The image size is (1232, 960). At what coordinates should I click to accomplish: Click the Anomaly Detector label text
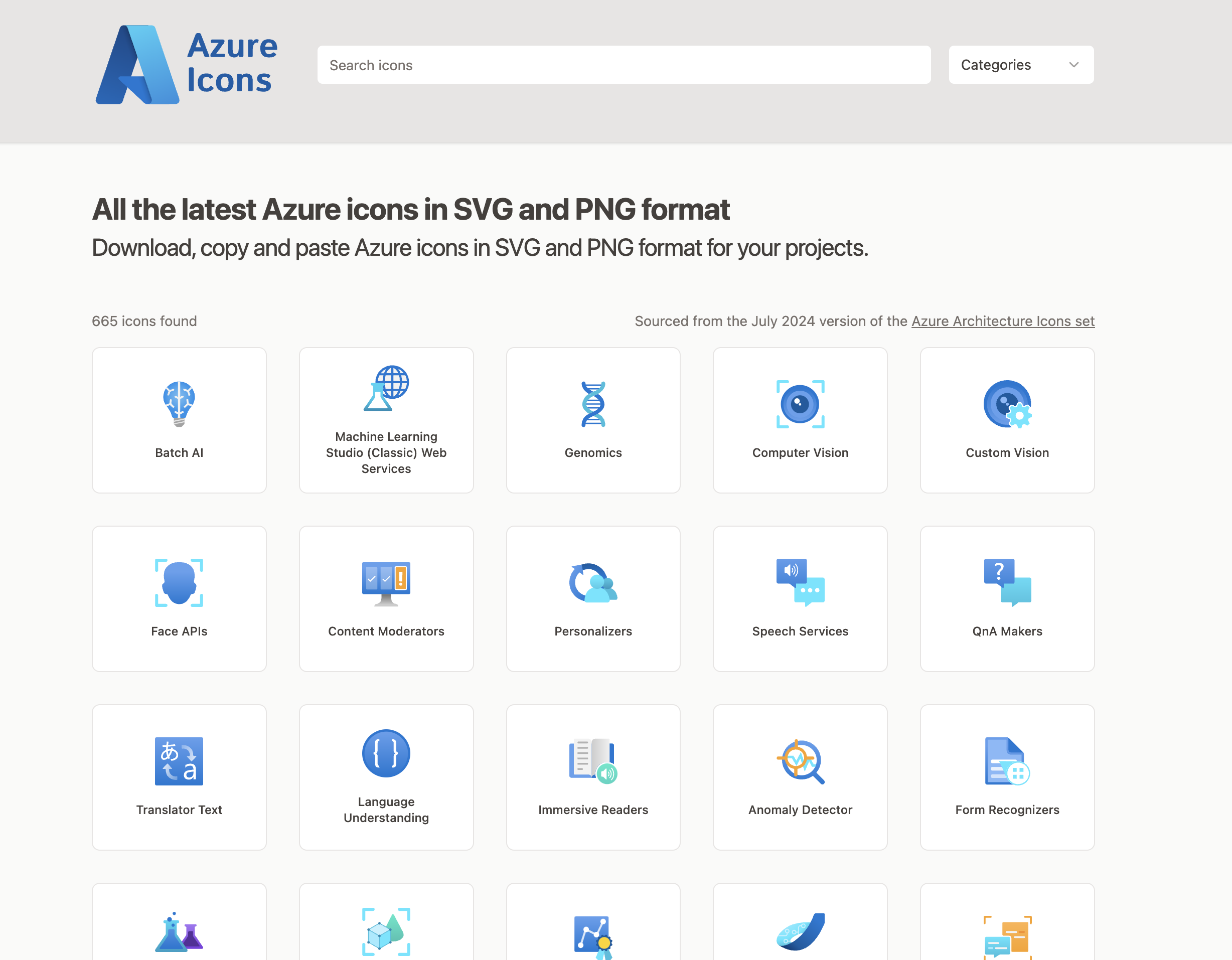(800, 810)
